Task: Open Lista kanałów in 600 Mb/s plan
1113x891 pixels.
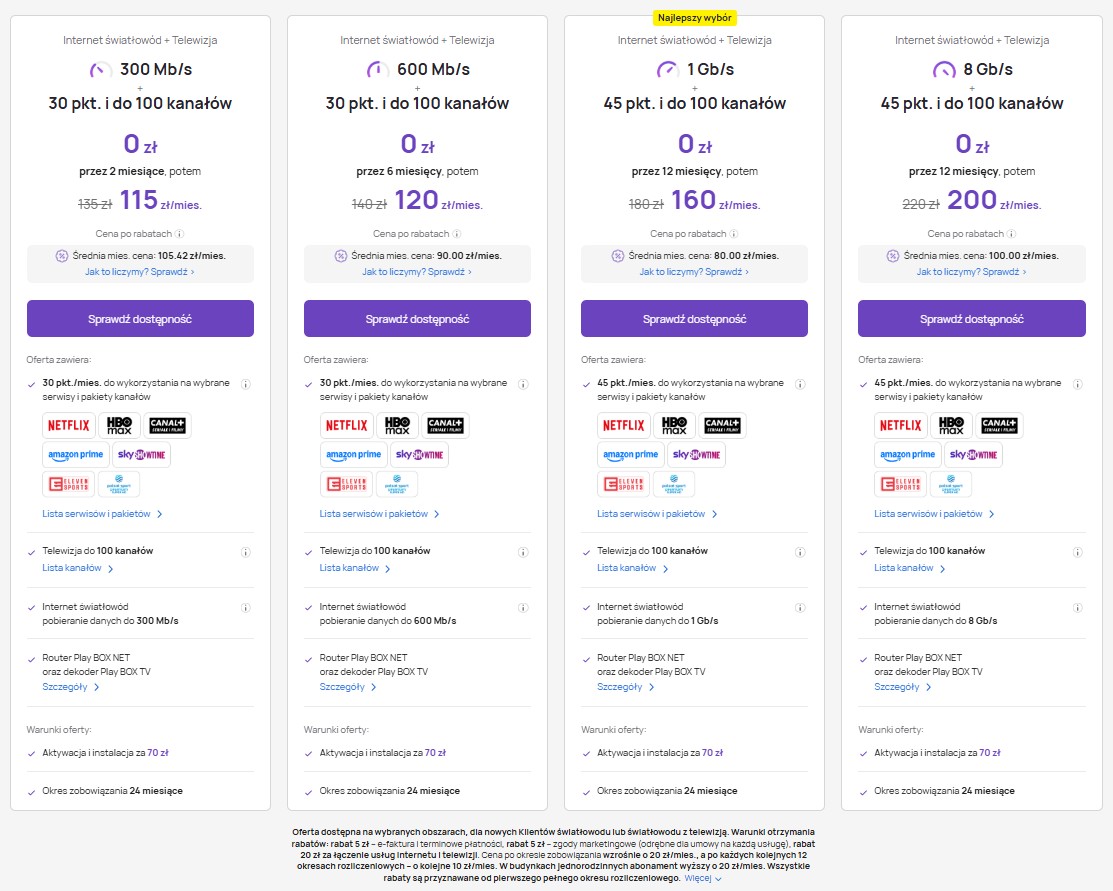Action: [354, 568]
